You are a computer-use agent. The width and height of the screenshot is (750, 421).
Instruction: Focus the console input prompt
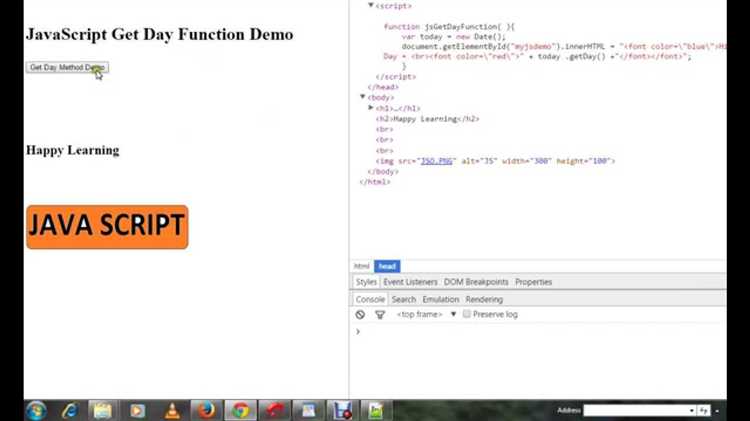[x=538, y=332]
